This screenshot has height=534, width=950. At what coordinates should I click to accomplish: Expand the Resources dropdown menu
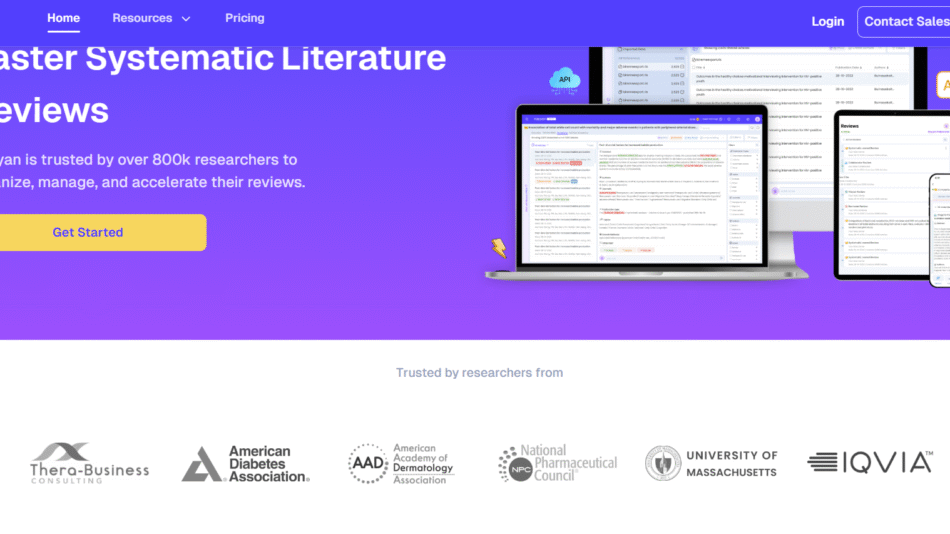[142, 18]
